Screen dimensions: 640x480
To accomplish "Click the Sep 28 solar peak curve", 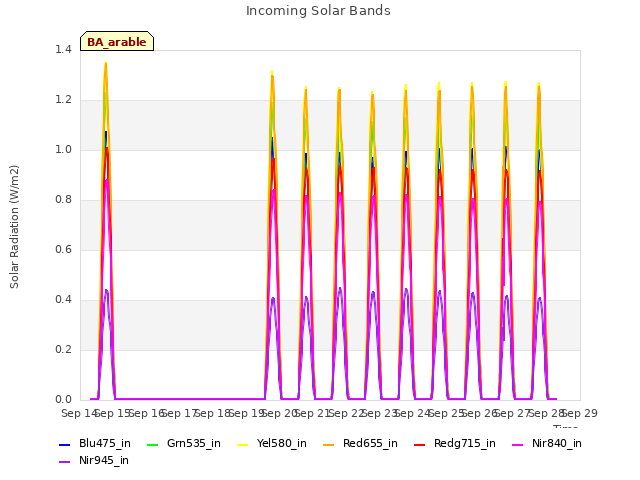I will (540, 241).
